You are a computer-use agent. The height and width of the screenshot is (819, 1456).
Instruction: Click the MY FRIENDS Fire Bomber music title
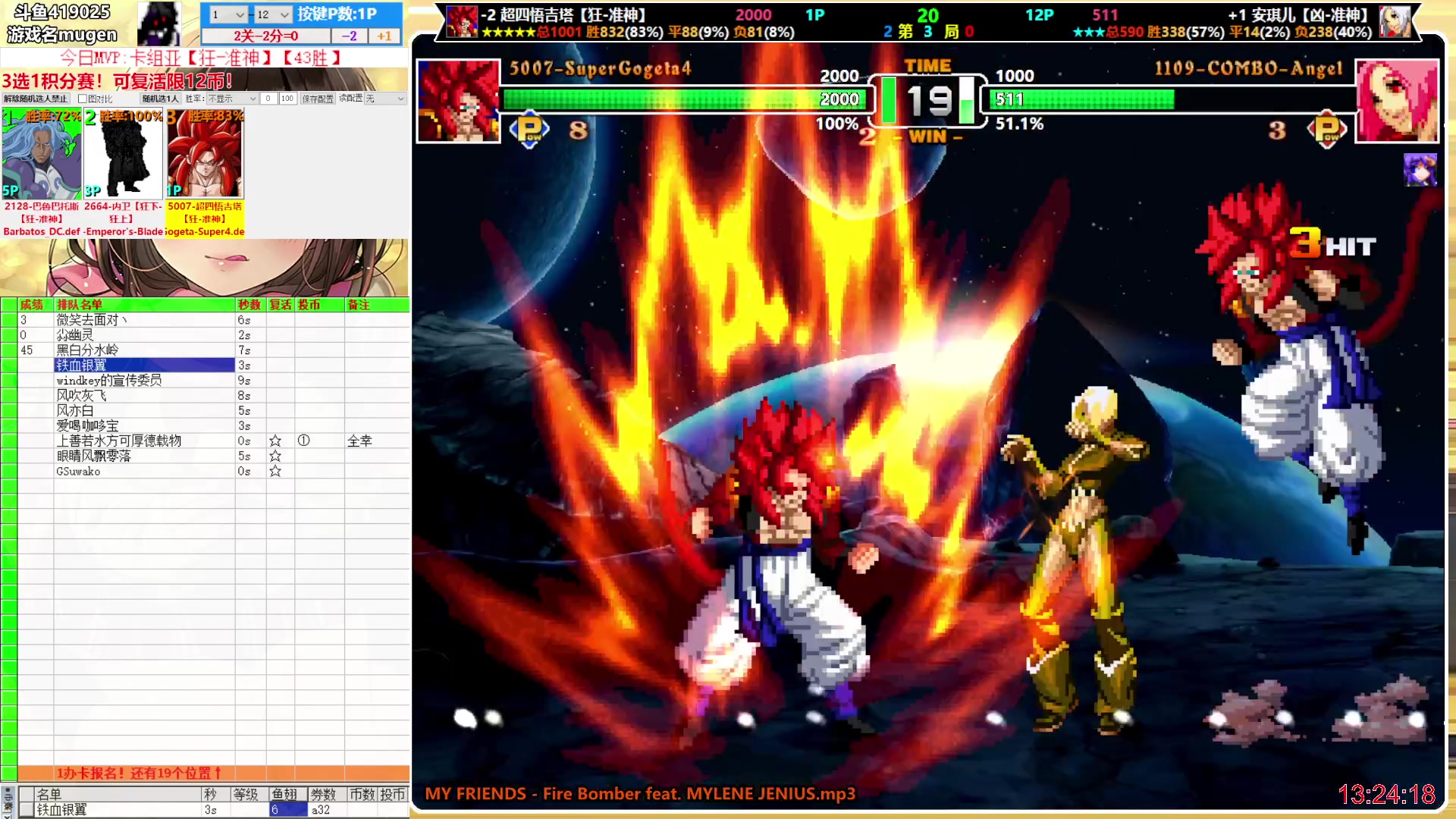point(640,794)
